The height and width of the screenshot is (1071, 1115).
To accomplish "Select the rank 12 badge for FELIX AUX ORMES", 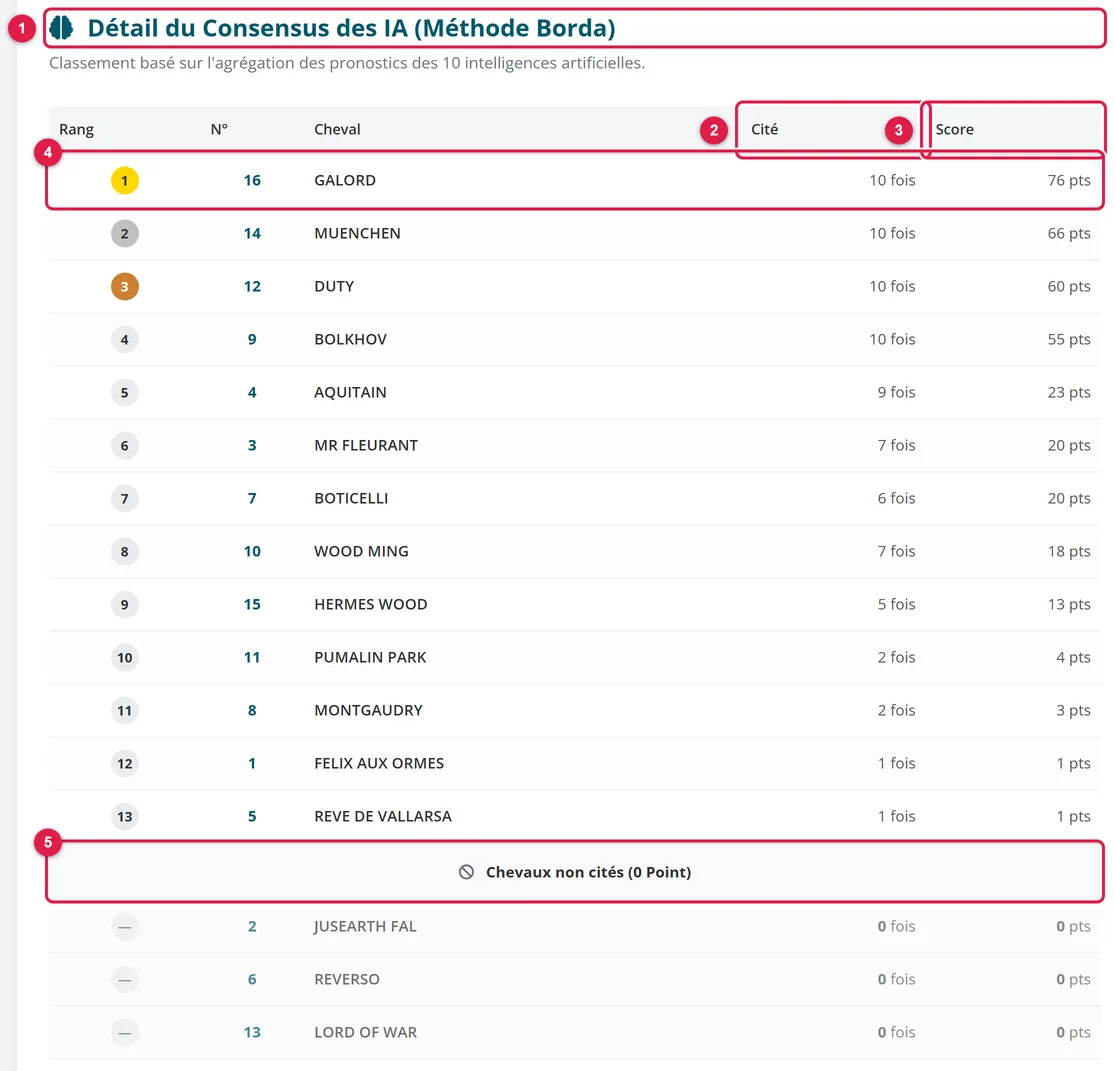I will tap(124, 763).
